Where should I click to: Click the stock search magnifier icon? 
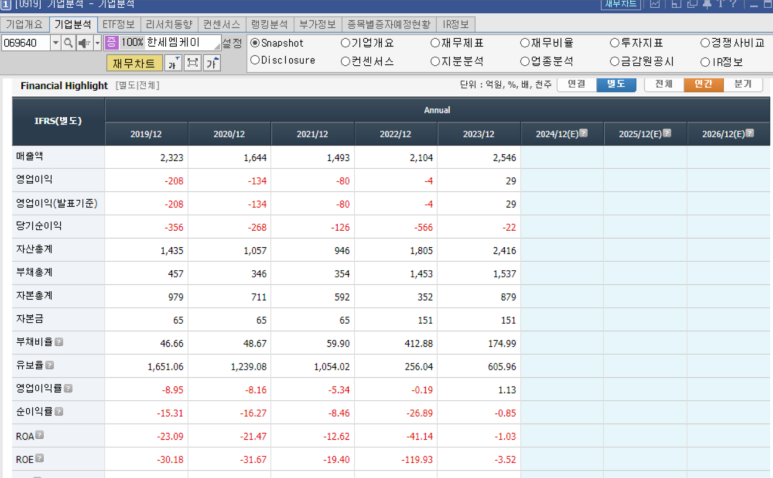(x=69, y=43)
